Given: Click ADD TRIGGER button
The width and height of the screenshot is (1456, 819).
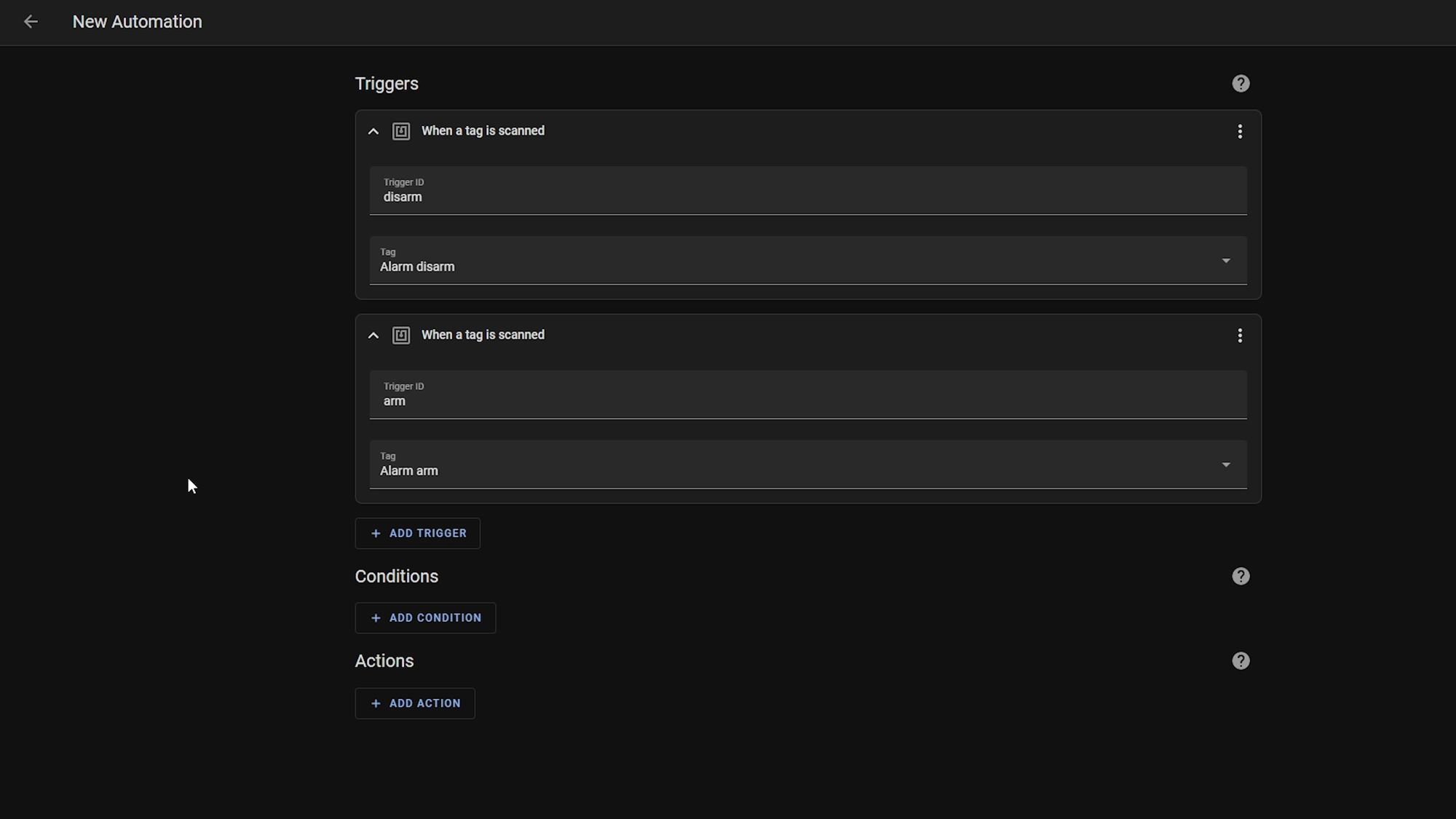Looking at the screenshot, I should point(418,533).
